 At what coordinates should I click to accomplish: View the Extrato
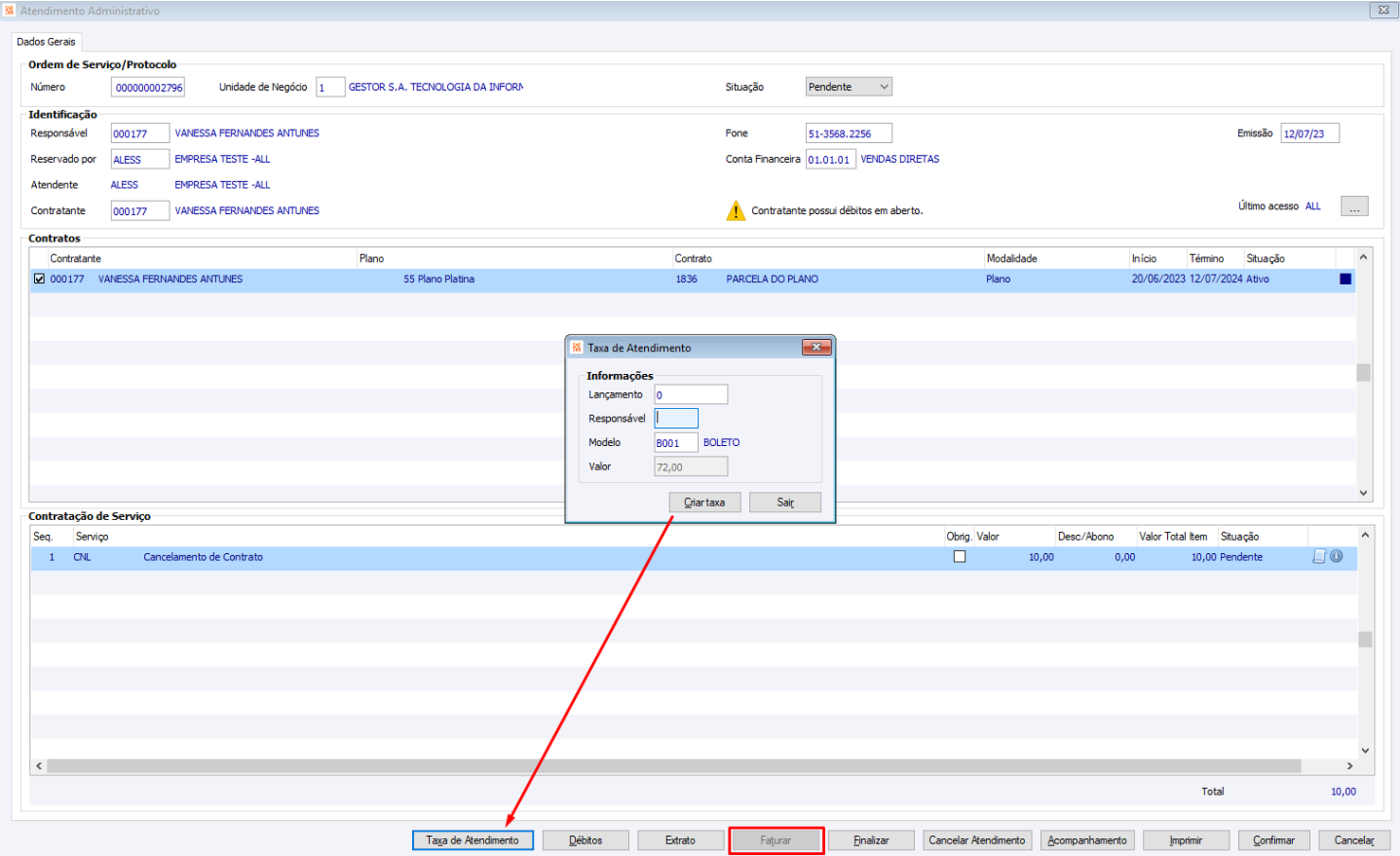point(680,840)
